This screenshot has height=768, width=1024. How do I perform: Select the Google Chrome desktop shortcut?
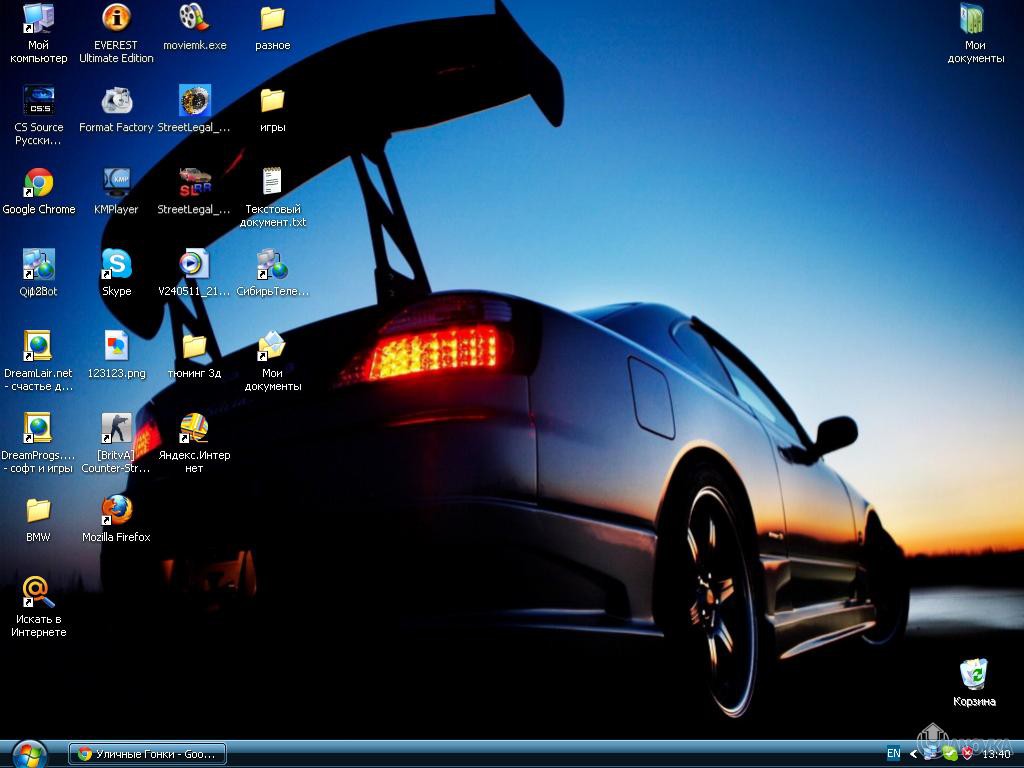39,184
